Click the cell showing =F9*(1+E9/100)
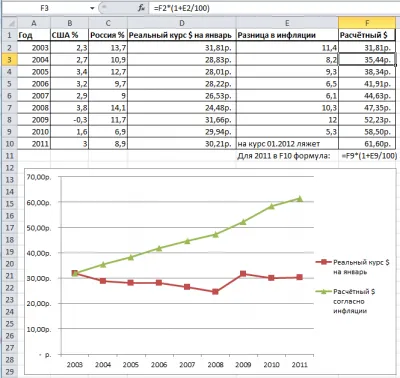 click(369, 156)
